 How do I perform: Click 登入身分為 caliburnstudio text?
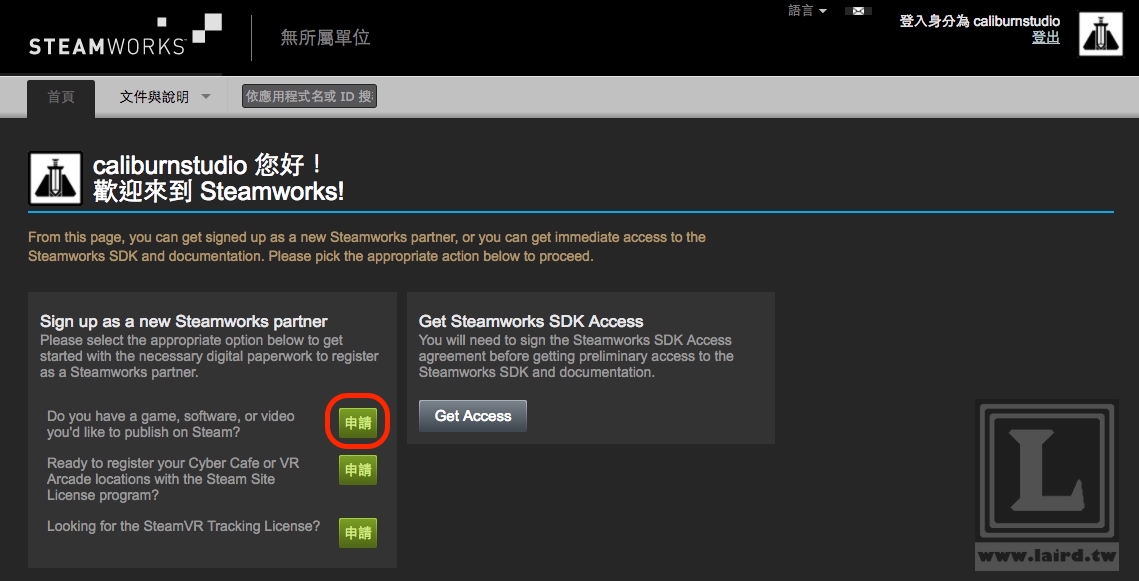coord(979,21)
